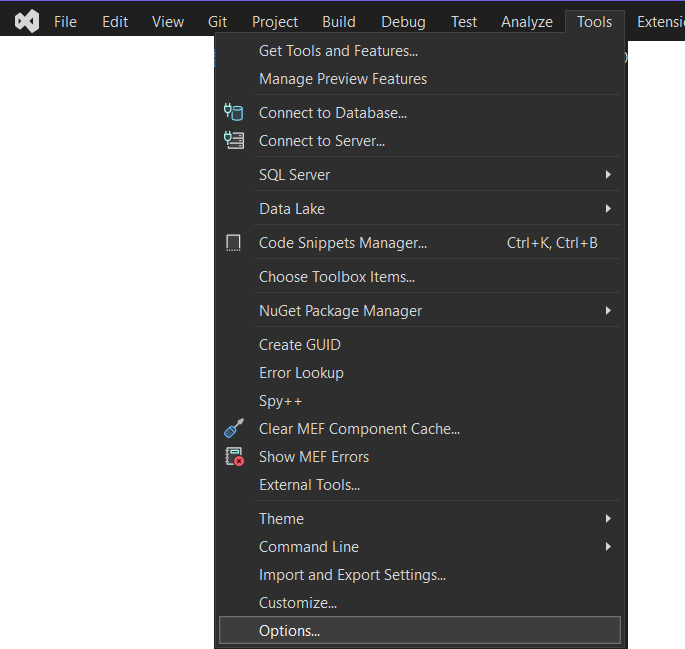Open the Test menu
685x649 pixels.
pos(464,22)
